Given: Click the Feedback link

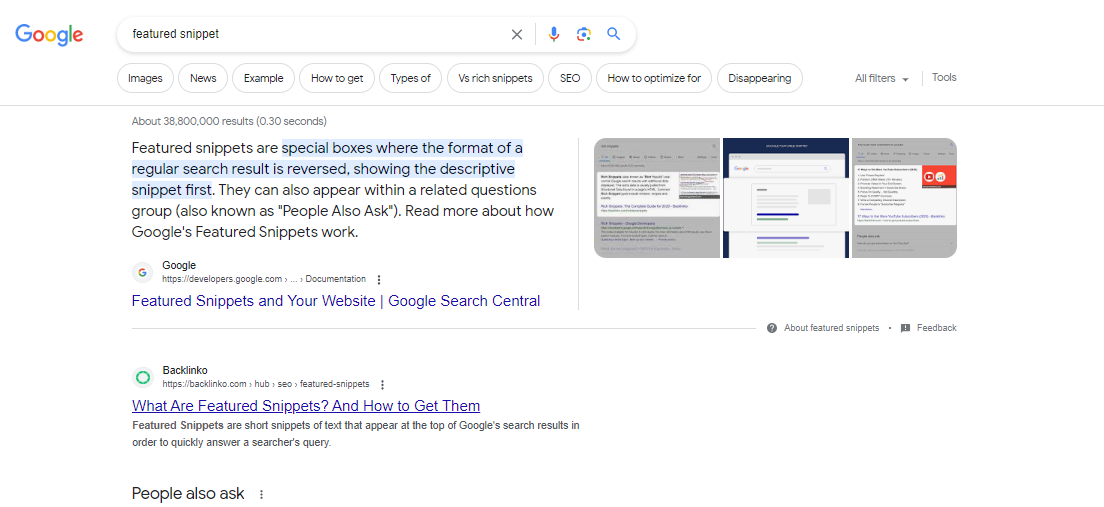Looking at the screenshot, I should (x=936, y=328).
